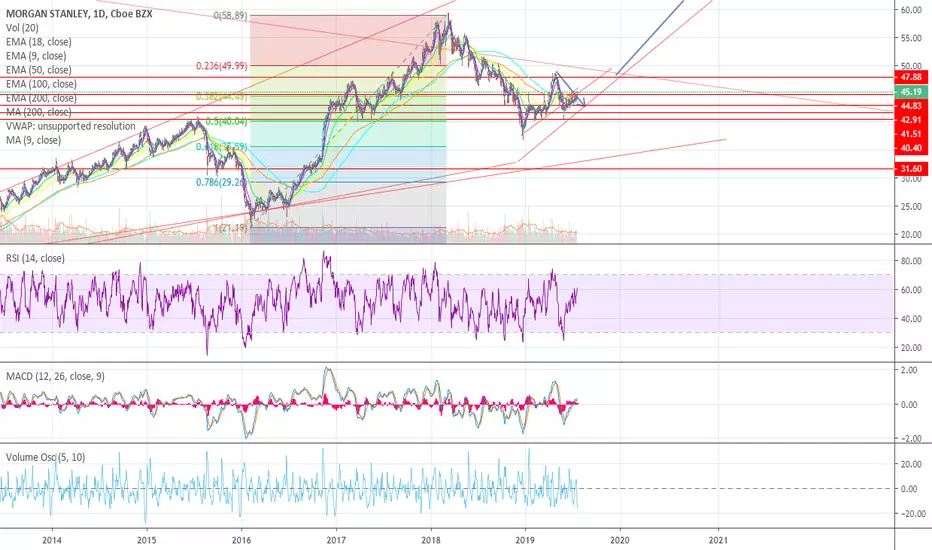This screenshot has width=932, height=550.
Task: Select the MA (200, close) indicator label
Action: (x=39, y=112)
